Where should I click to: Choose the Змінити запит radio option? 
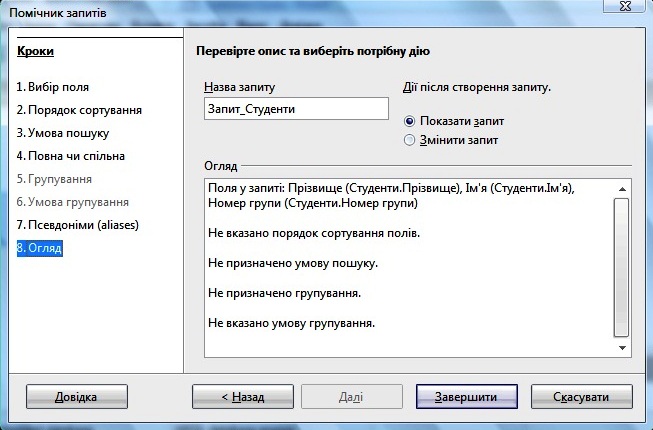click(x=409, y=140)
